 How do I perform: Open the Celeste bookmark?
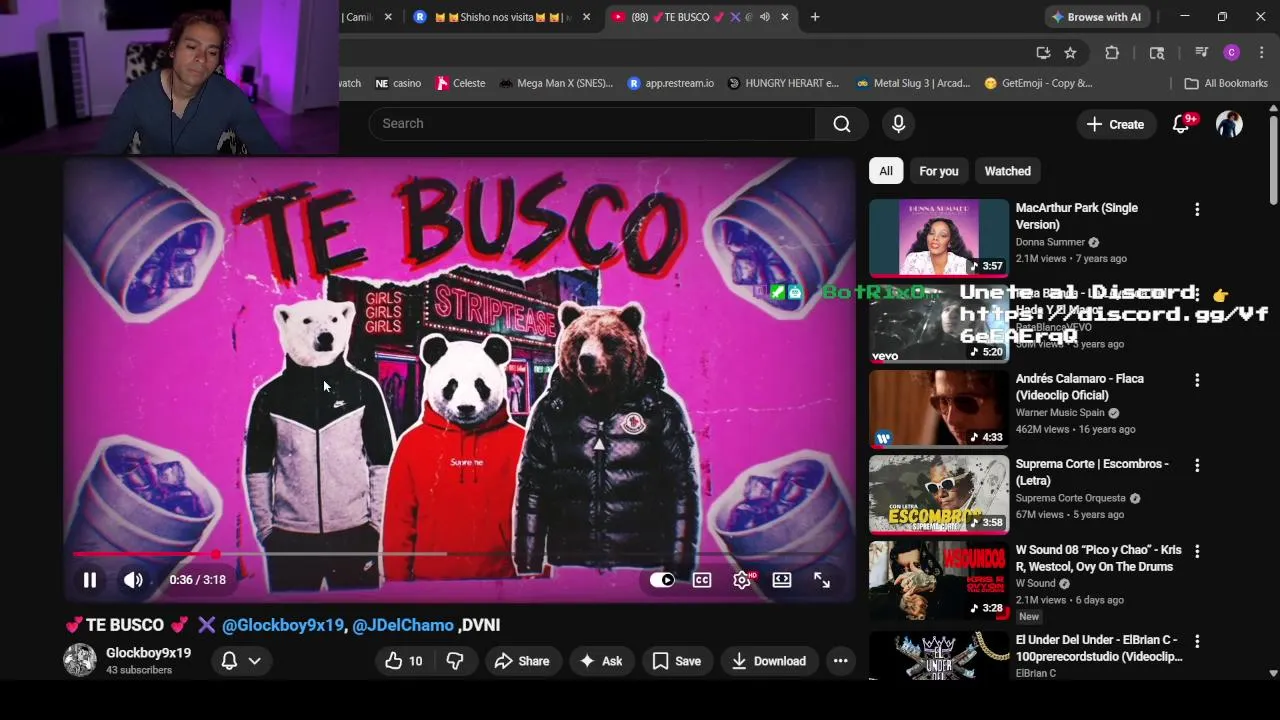coord(460,83)
